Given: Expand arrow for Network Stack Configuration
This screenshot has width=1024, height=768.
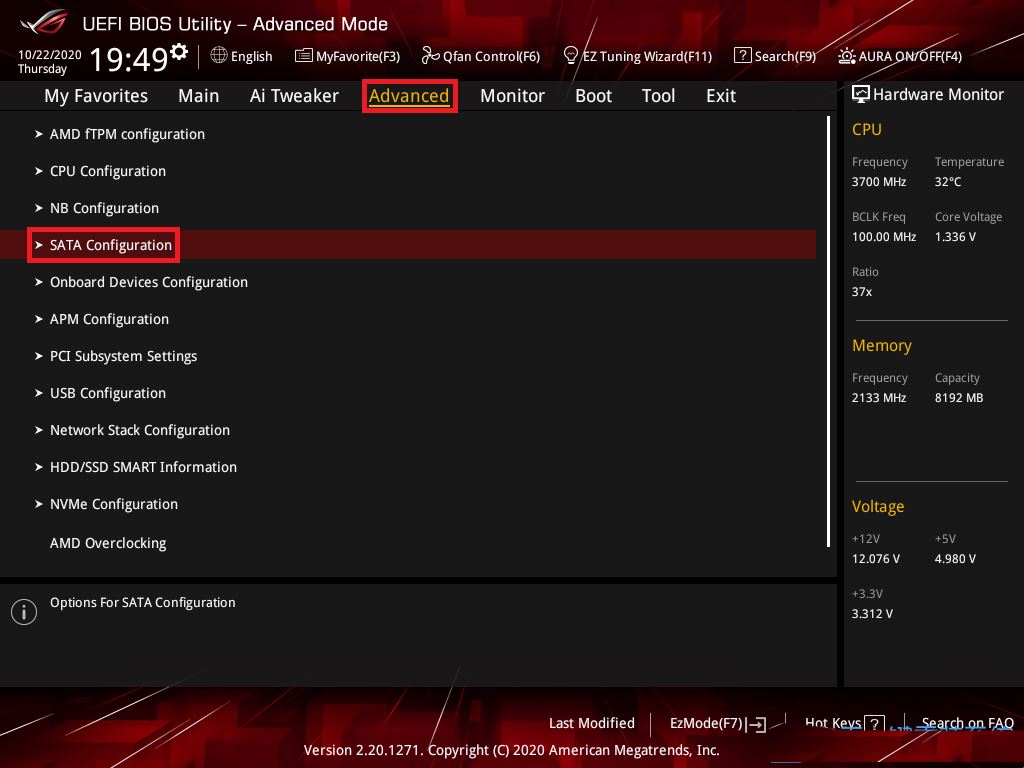Looking at the screenshot, I should pyautogui.click(x=39, y=430).
